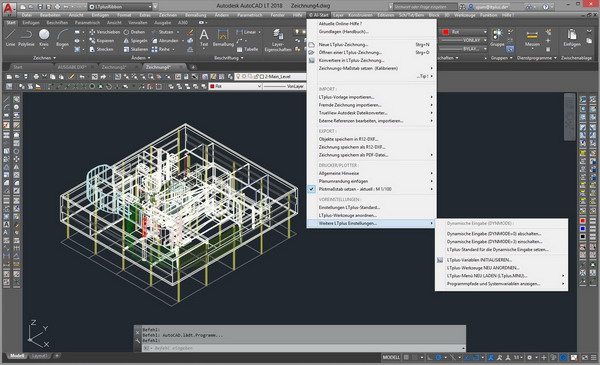Image resolution: width=600 pixels, height=365 pixels.
Task: Click Neue LTplus-Zeichnung menu entry
Action: (x=371, y=44)
